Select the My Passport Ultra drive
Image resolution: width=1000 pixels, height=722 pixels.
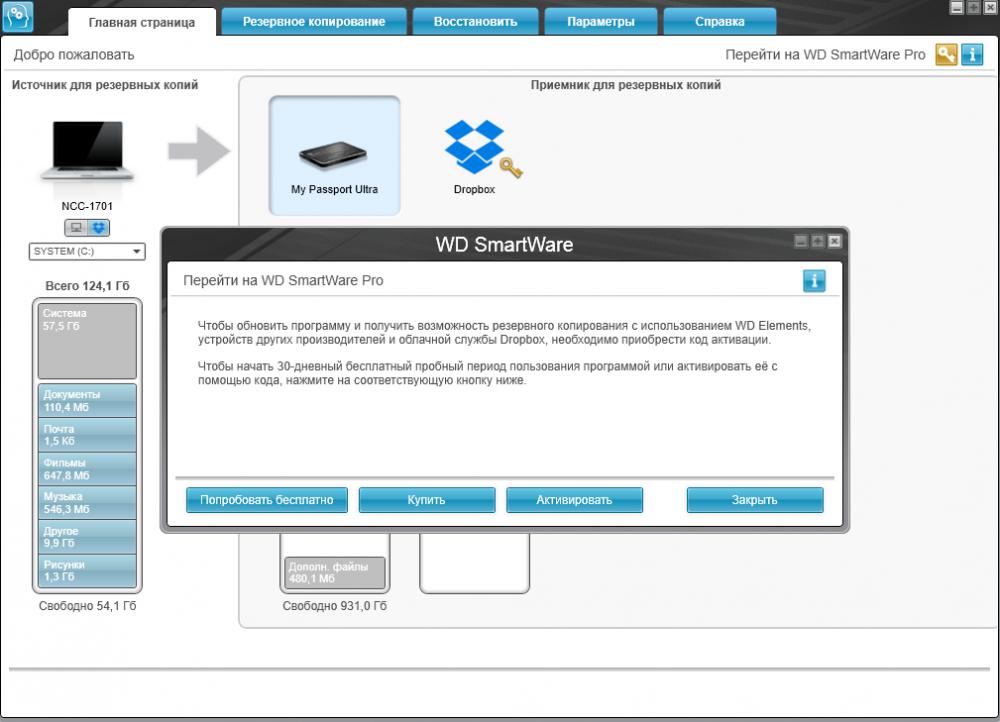pos(334,156)
